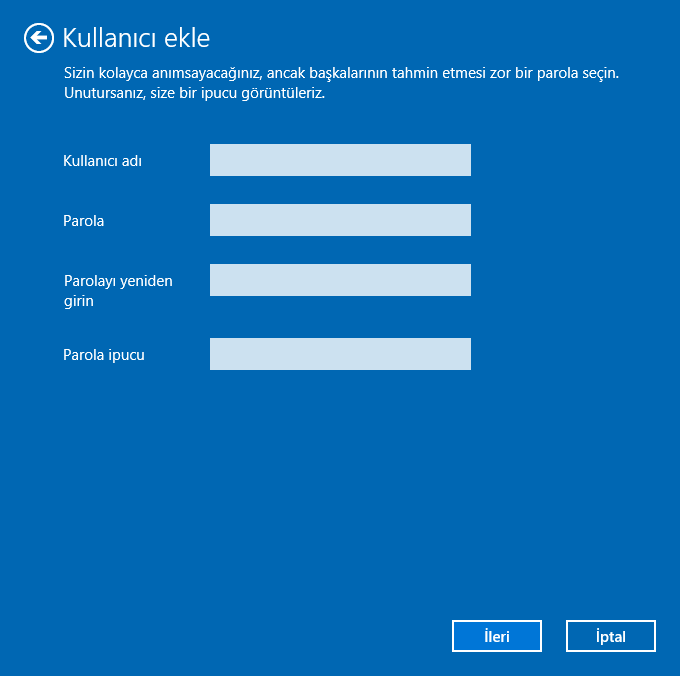The width and height of the screenshot is (680, 676).
Task: Continue with the İleri button
Action: tap(497, 636)
